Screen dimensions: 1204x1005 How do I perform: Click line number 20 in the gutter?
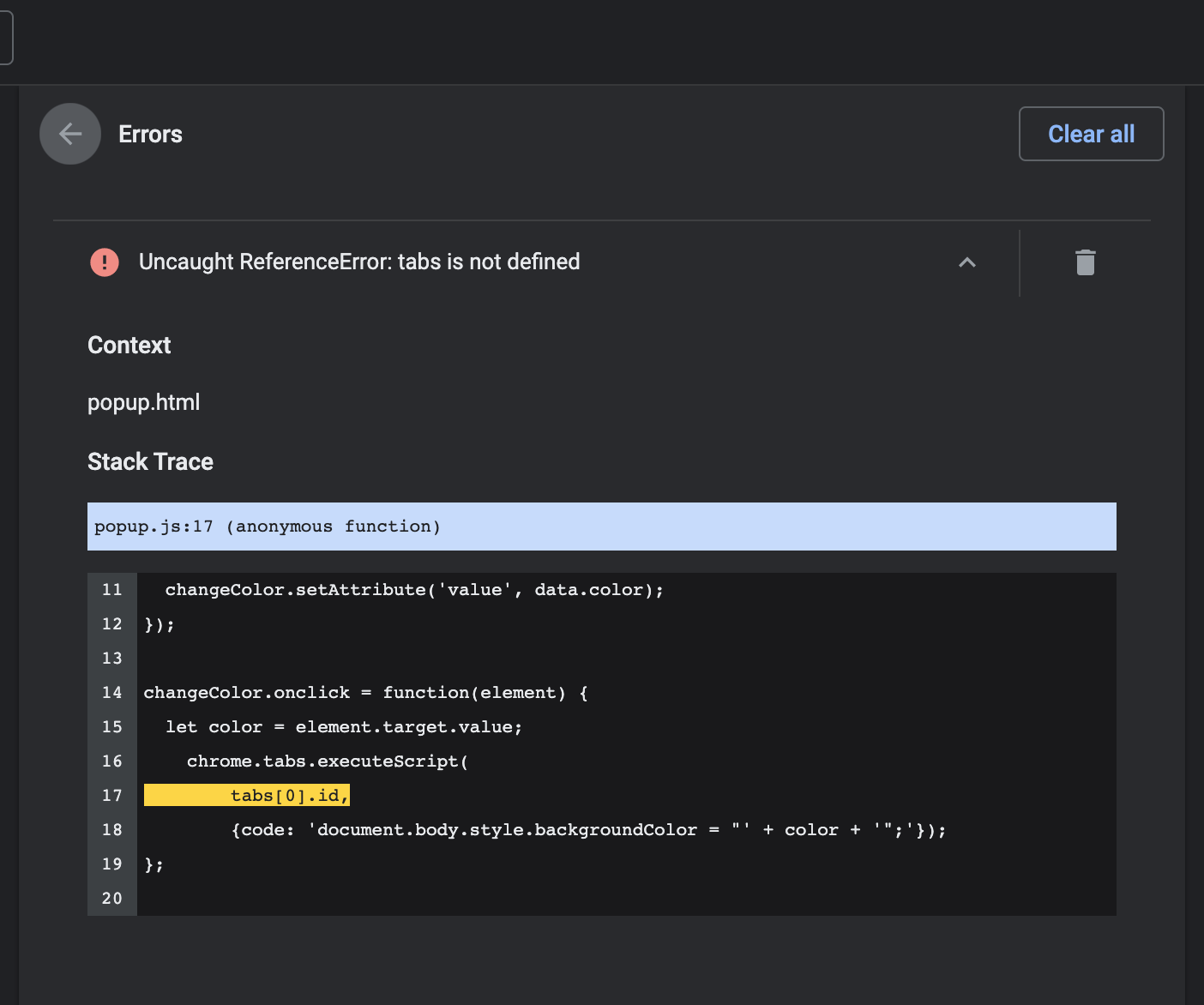click(112, 899)
